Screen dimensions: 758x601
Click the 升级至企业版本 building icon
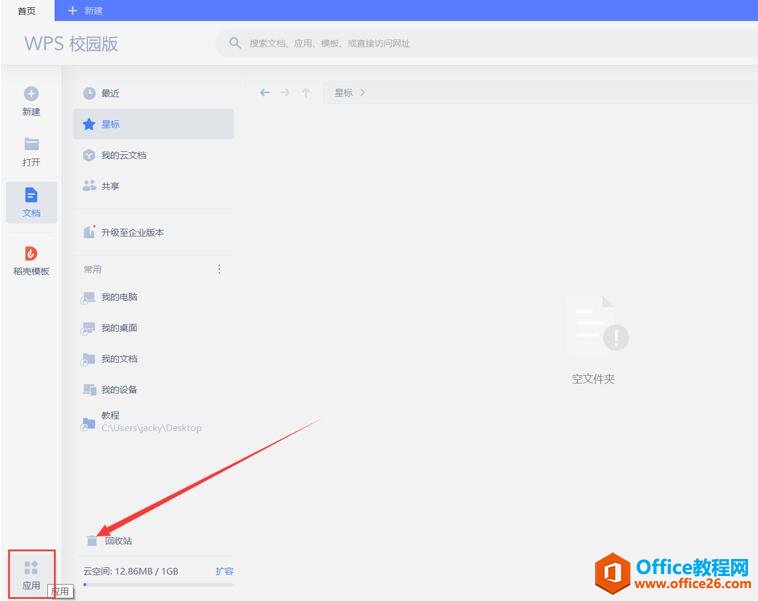[x=89, y=232]
